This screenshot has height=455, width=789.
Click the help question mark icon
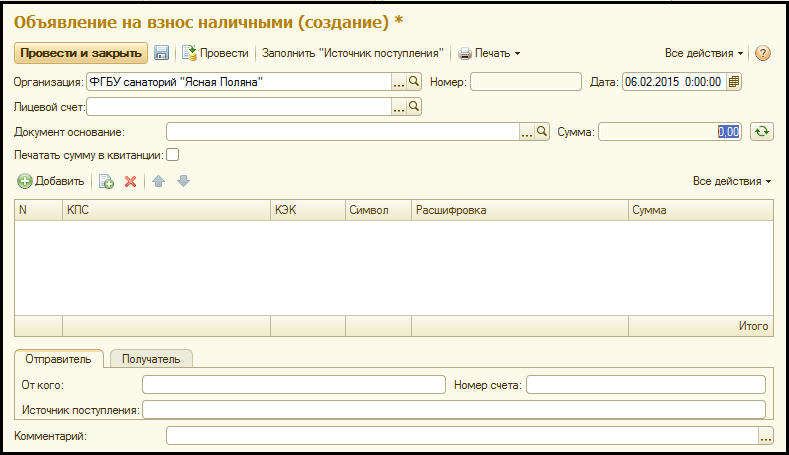[x=762, y=53]
